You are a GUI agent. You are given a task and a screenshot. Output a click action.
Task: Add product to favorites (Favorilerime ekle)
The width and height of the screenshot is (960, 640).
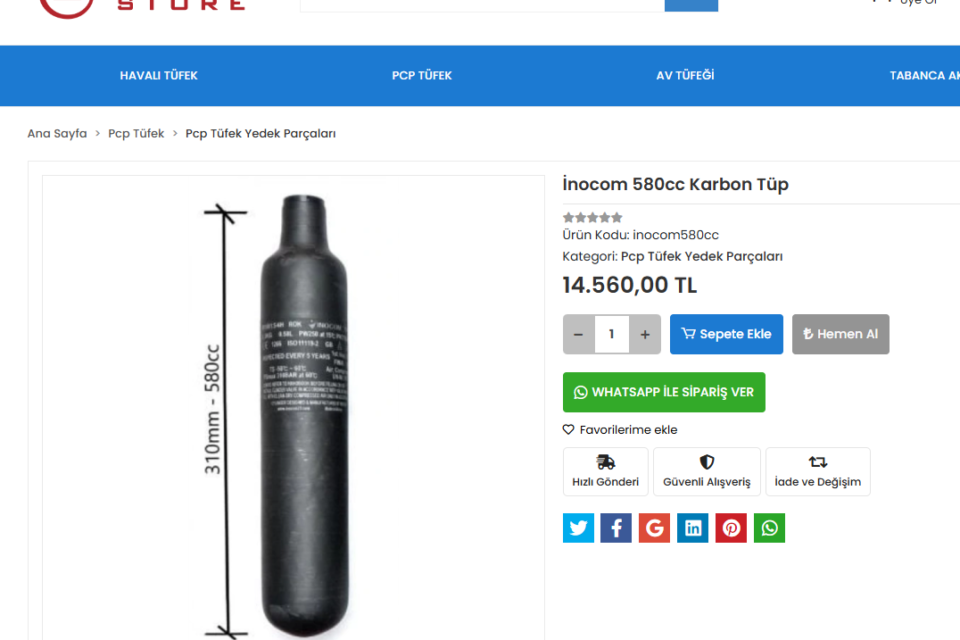[620, 430]
